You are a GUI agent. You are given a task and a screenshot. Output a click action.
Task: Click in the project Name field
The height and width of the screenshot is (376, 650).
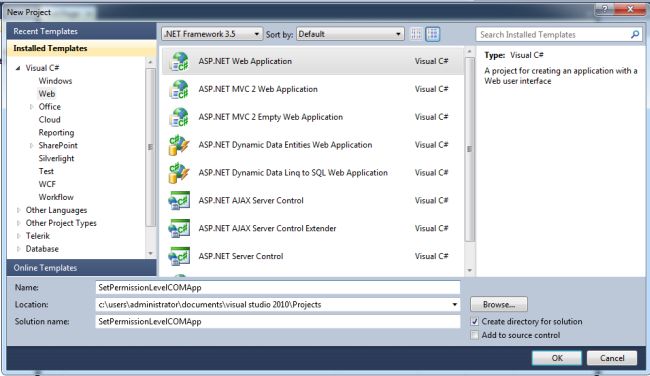pos(278,287)
